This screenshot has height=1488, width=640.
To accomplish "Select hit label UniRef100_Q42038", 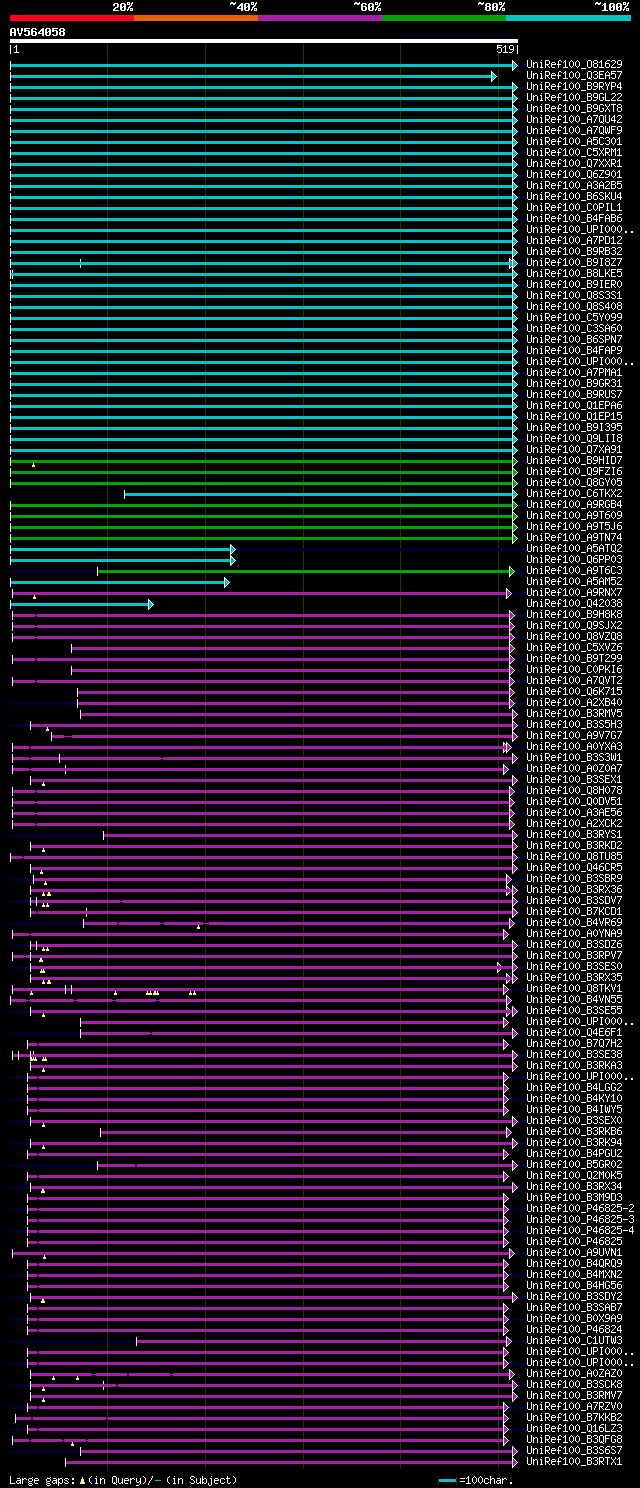I will [574, 603].
